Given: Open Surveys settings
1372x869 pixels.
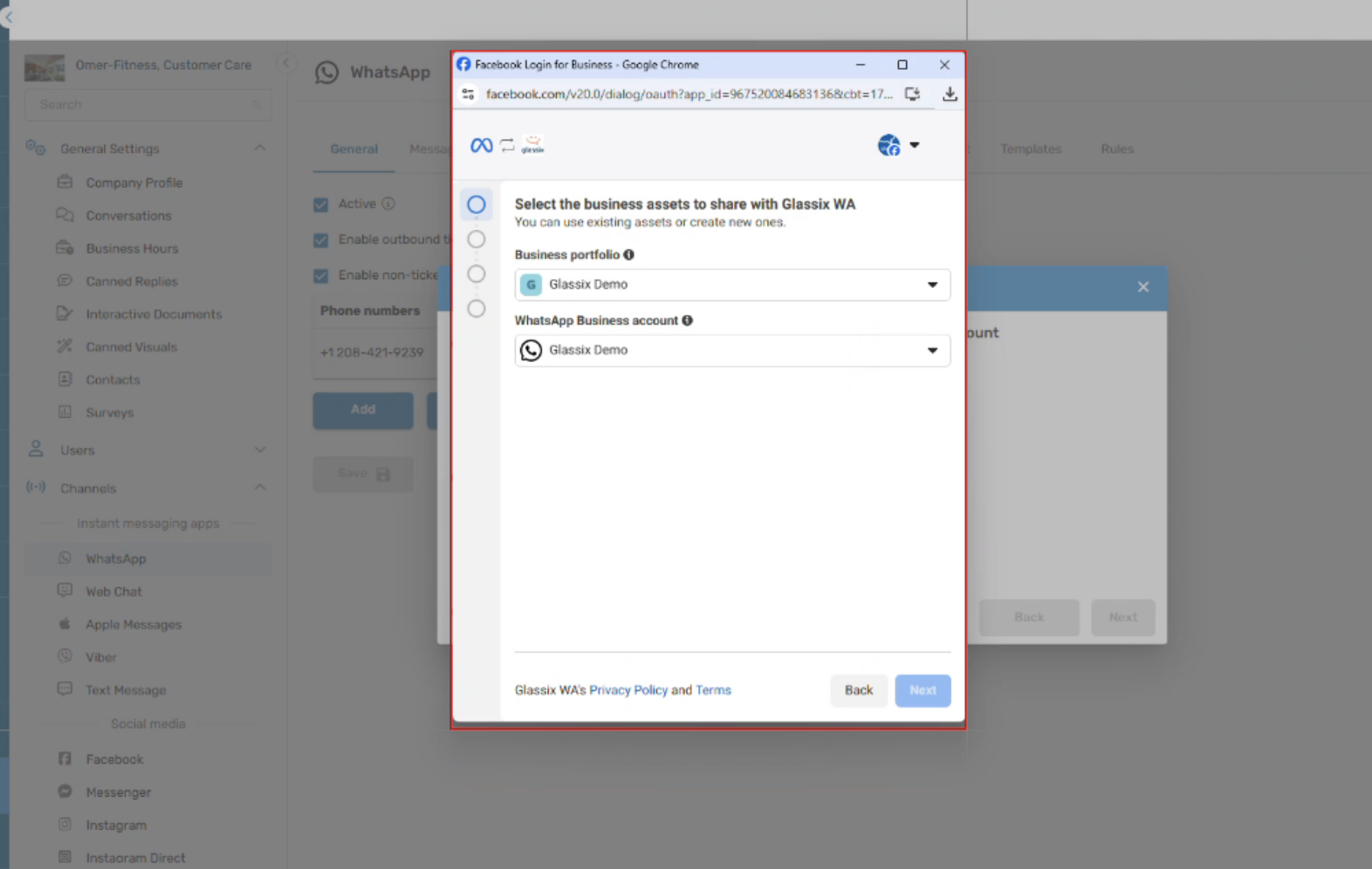Looking at the screenshot, I should pyautogui.click(x=110, y=413).
